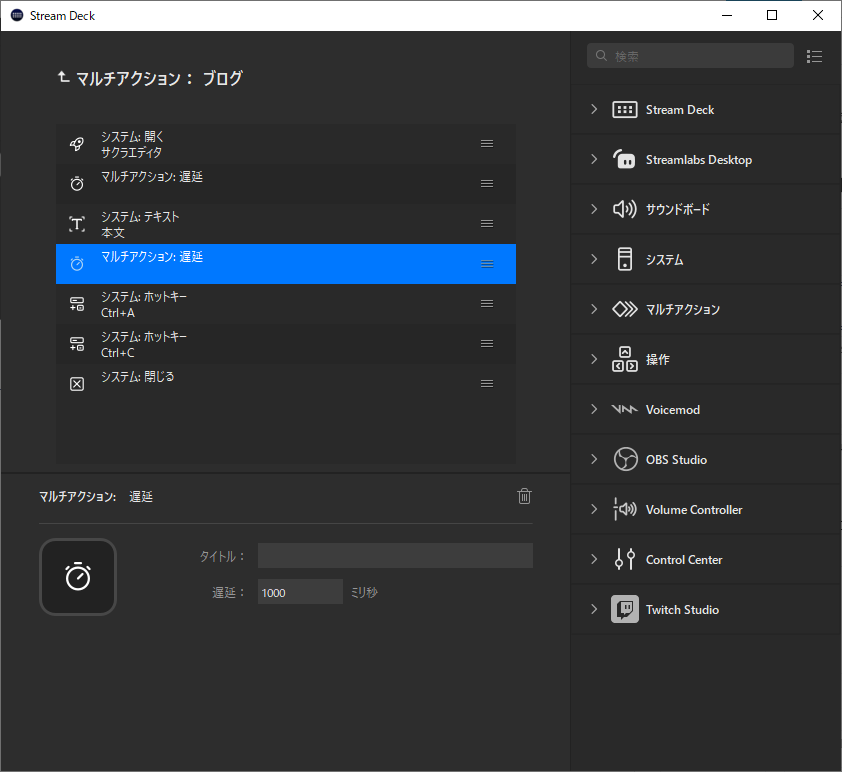Click the サウンドボード speaker icon
The width and height of the screenshot is (842, 772).
(625, 209)
